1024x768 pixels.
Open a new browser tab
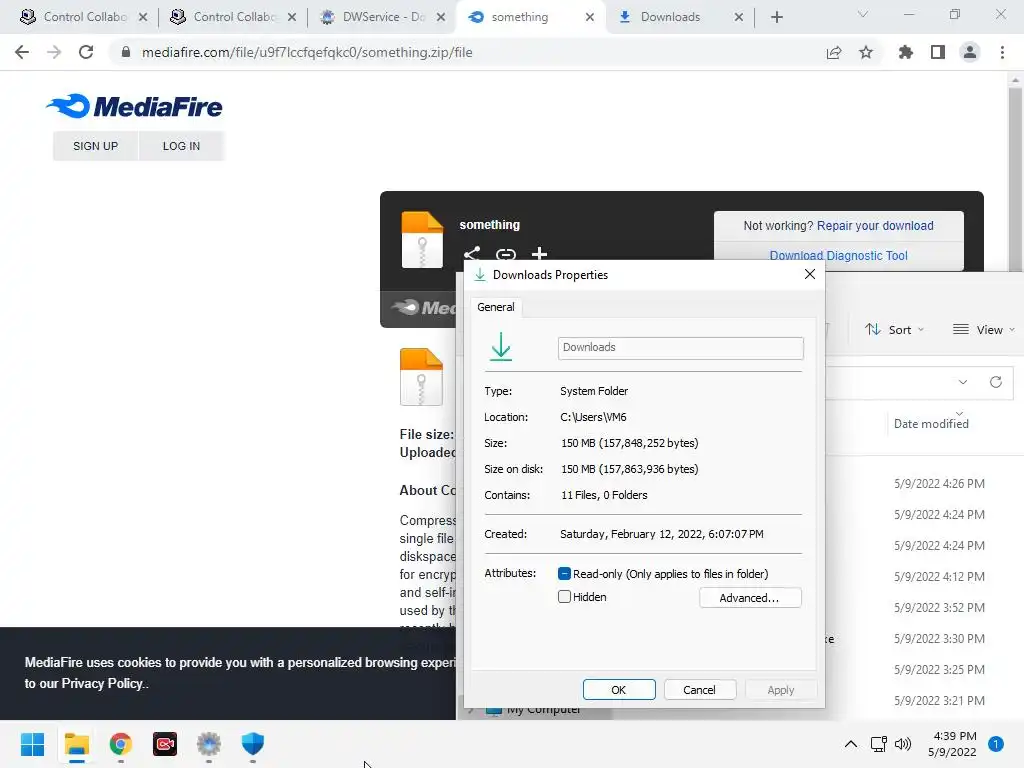coord(776,17)
